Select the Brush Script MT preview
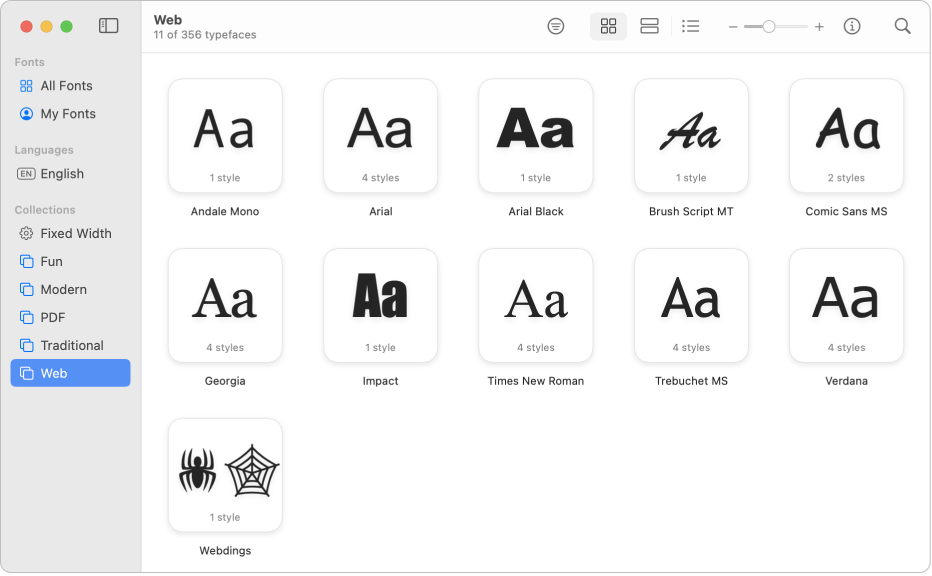Viewport: 932px width, 576px height. click(691, 136)
